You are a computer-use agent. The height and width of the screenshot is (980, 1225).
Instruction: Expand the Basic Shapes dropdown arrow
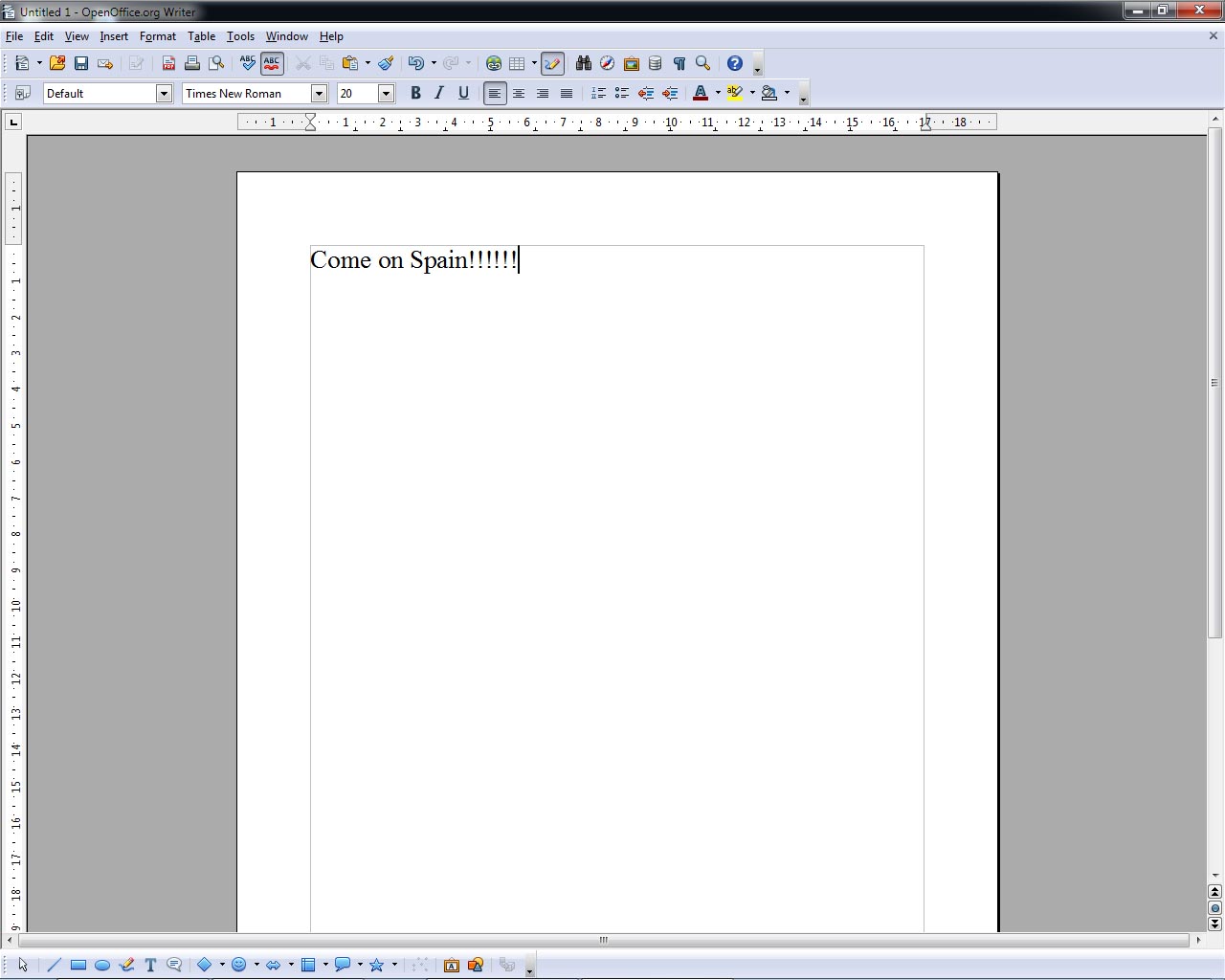pyautogui.click(x=222, y=965)
